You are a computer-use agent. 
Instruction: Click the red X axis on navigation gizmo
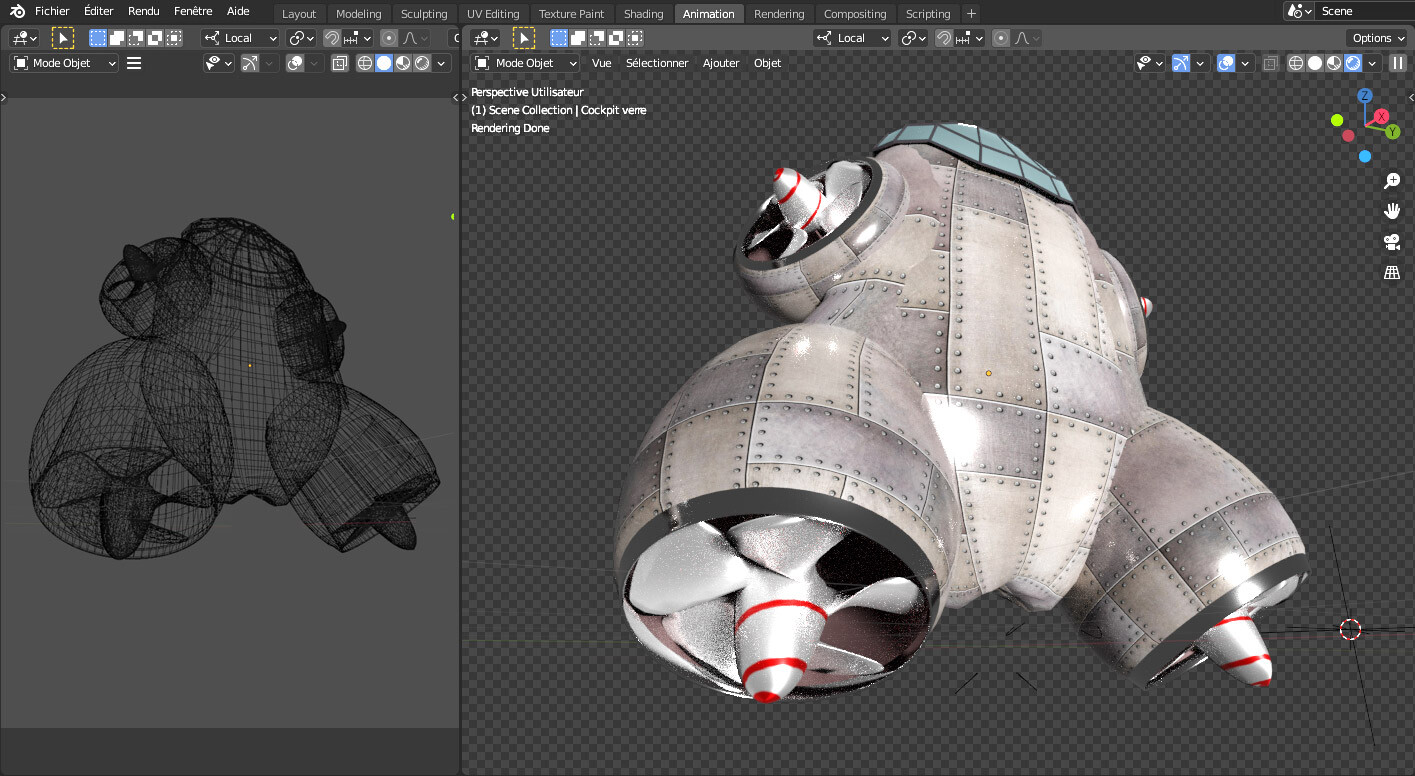point(1381,117)
